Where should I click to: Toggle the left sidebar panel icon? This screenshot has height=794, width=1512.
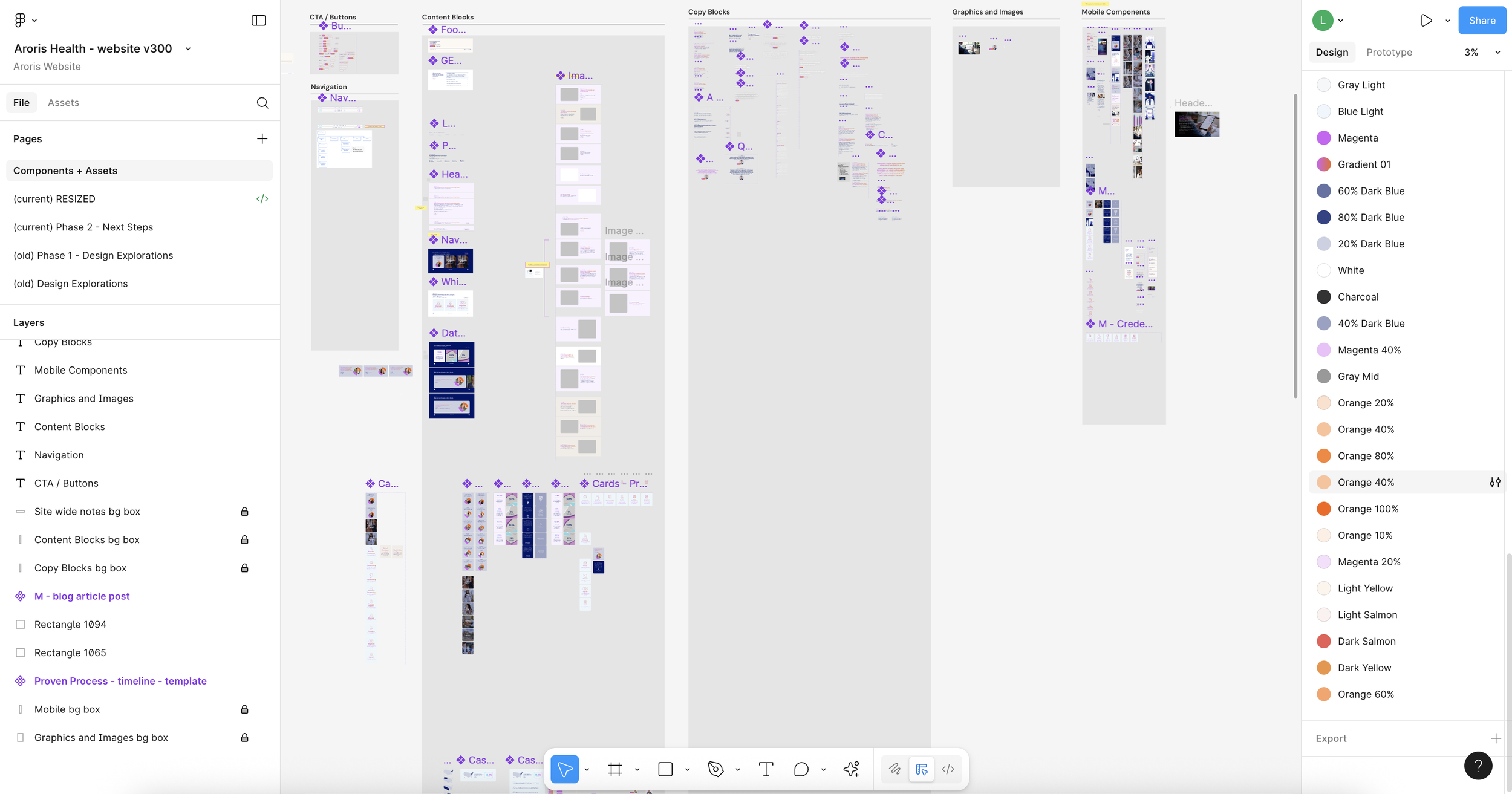pos(258,21)
